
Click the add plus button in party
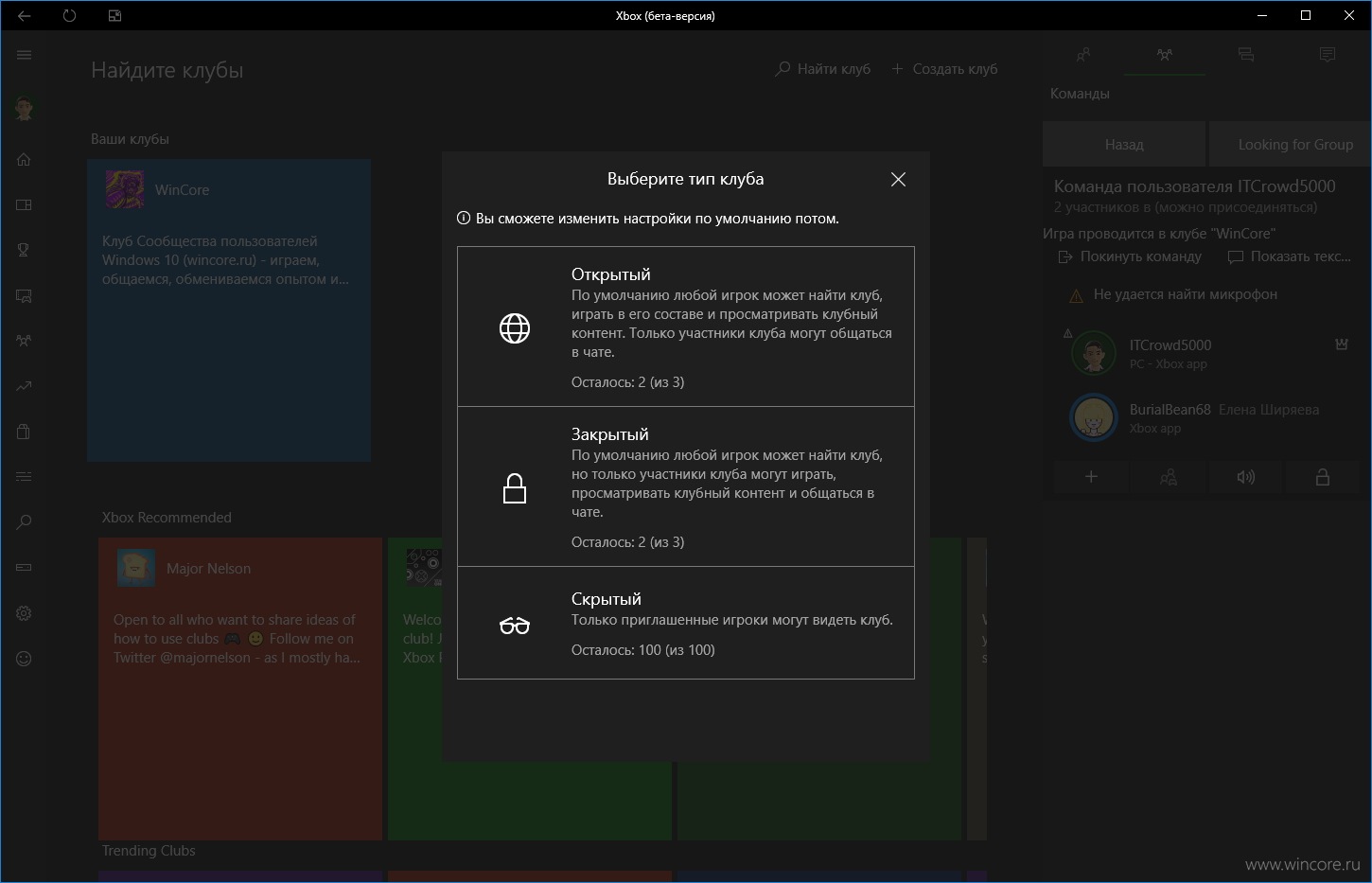click(1091, 477)
